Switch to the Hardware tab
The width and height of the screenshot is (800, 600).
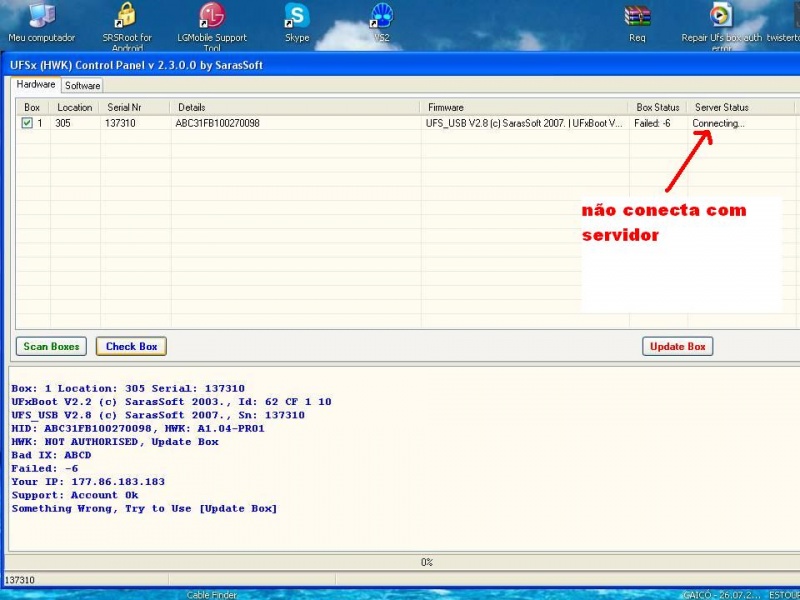36,84
